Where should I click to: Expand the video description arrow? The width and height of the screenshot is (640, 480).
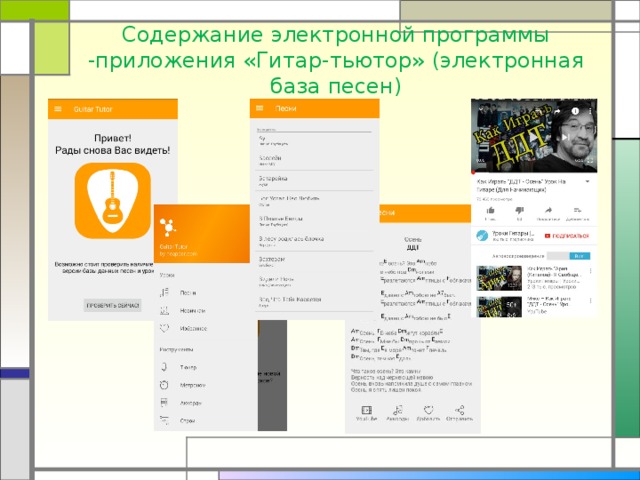click(587, 182)
